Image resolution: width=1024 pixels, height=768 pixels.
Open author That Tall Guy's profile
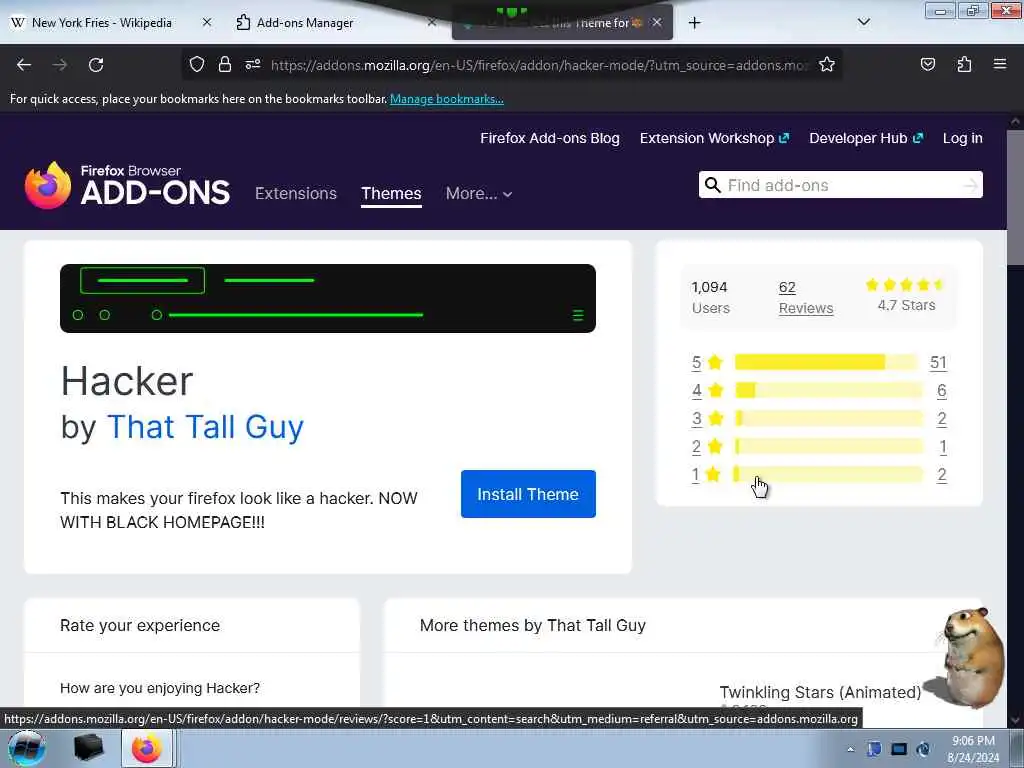tap(205, 427)
